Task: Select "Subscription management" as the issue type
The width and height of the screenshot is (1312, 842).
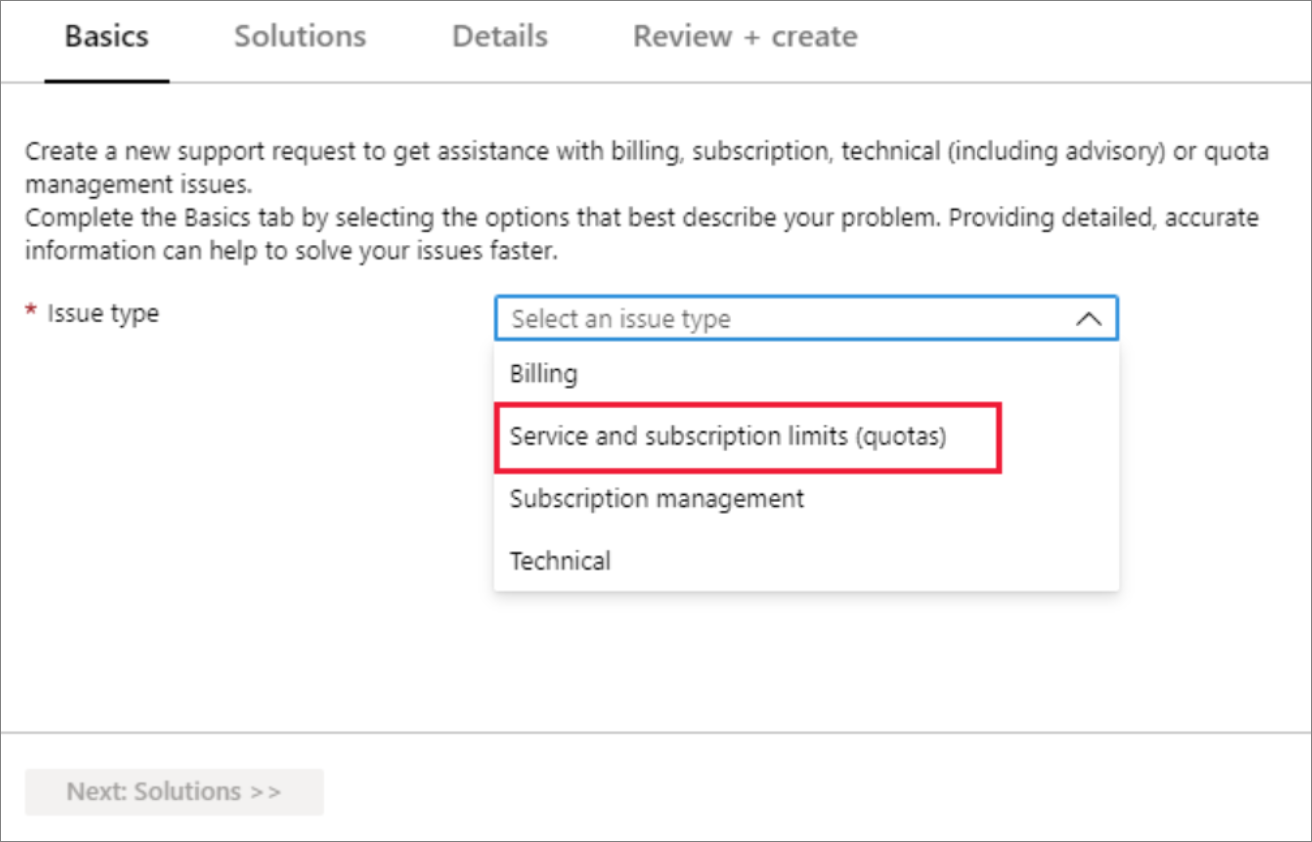Action: (x=656, y=499)
